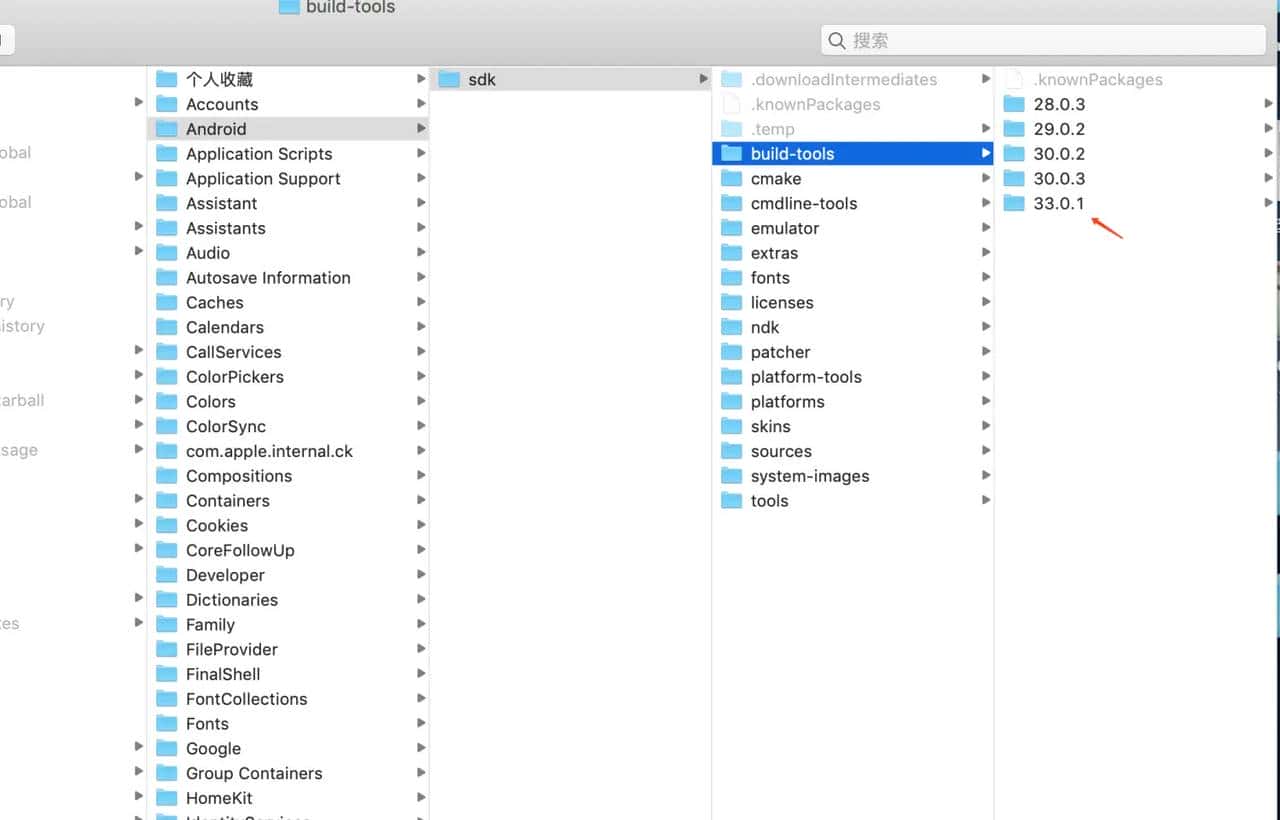Open the ndk folder icon

(x=733, y=327)
